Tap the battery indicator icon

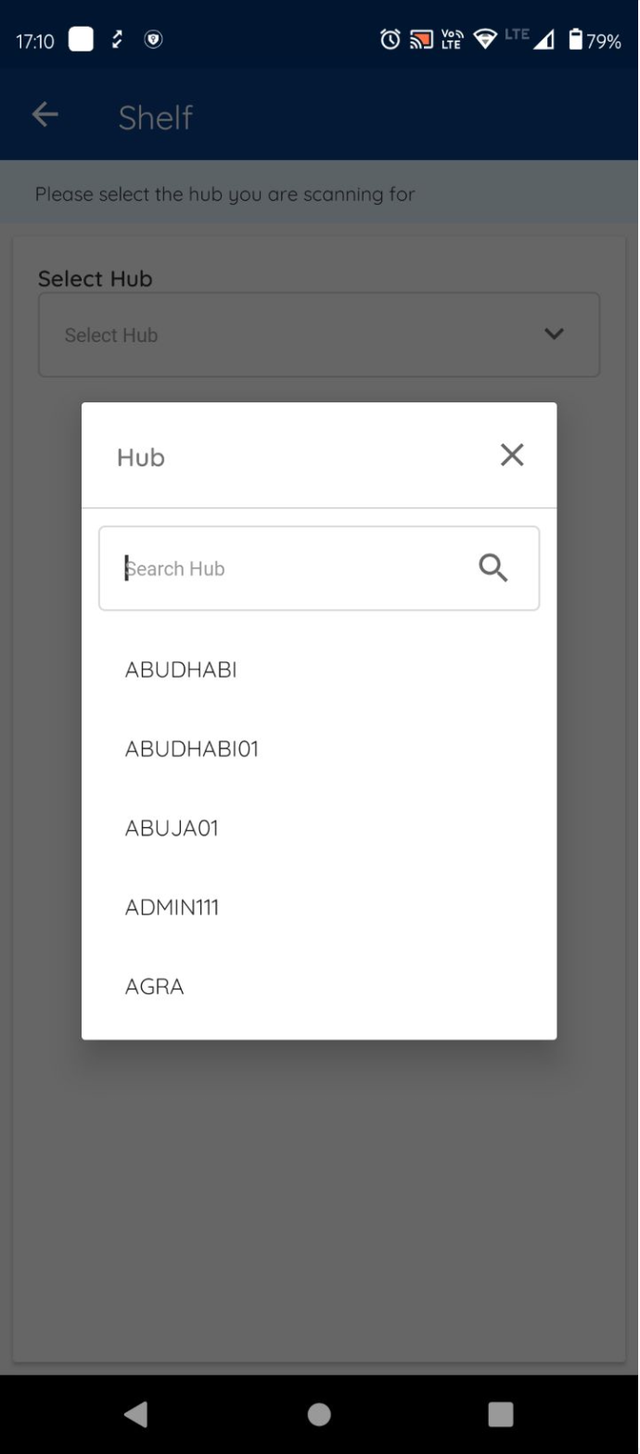coord(575,40)
